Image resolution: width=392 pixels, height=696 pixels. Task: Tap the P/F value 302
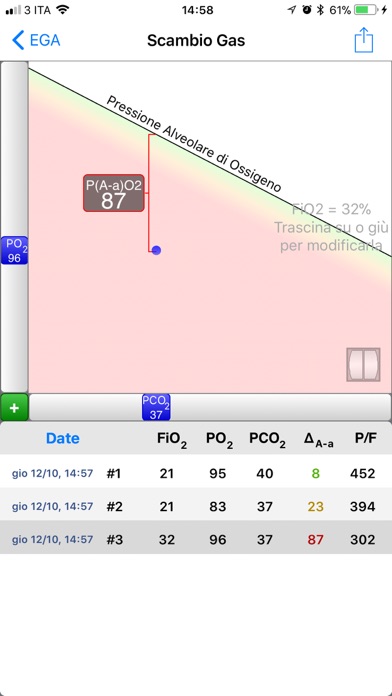363,540
